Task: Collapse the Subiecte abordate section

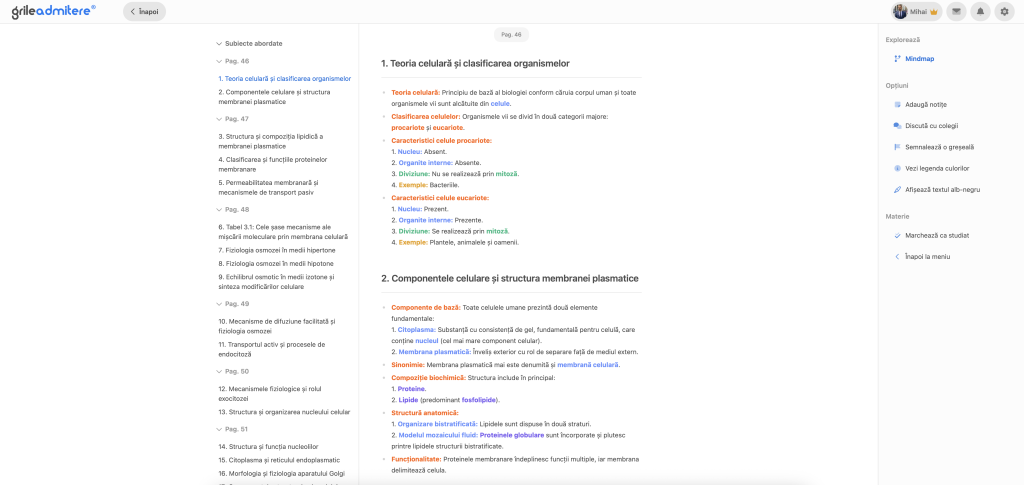Action: coord(219,44)
